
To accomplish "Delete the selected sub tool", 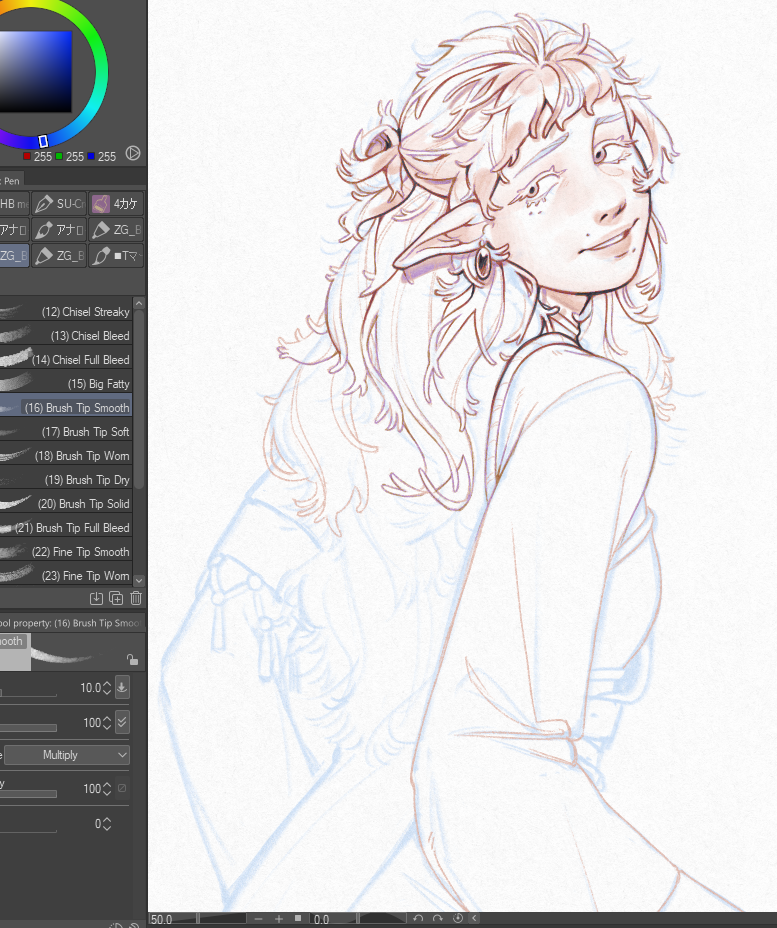I will (136, 598).
